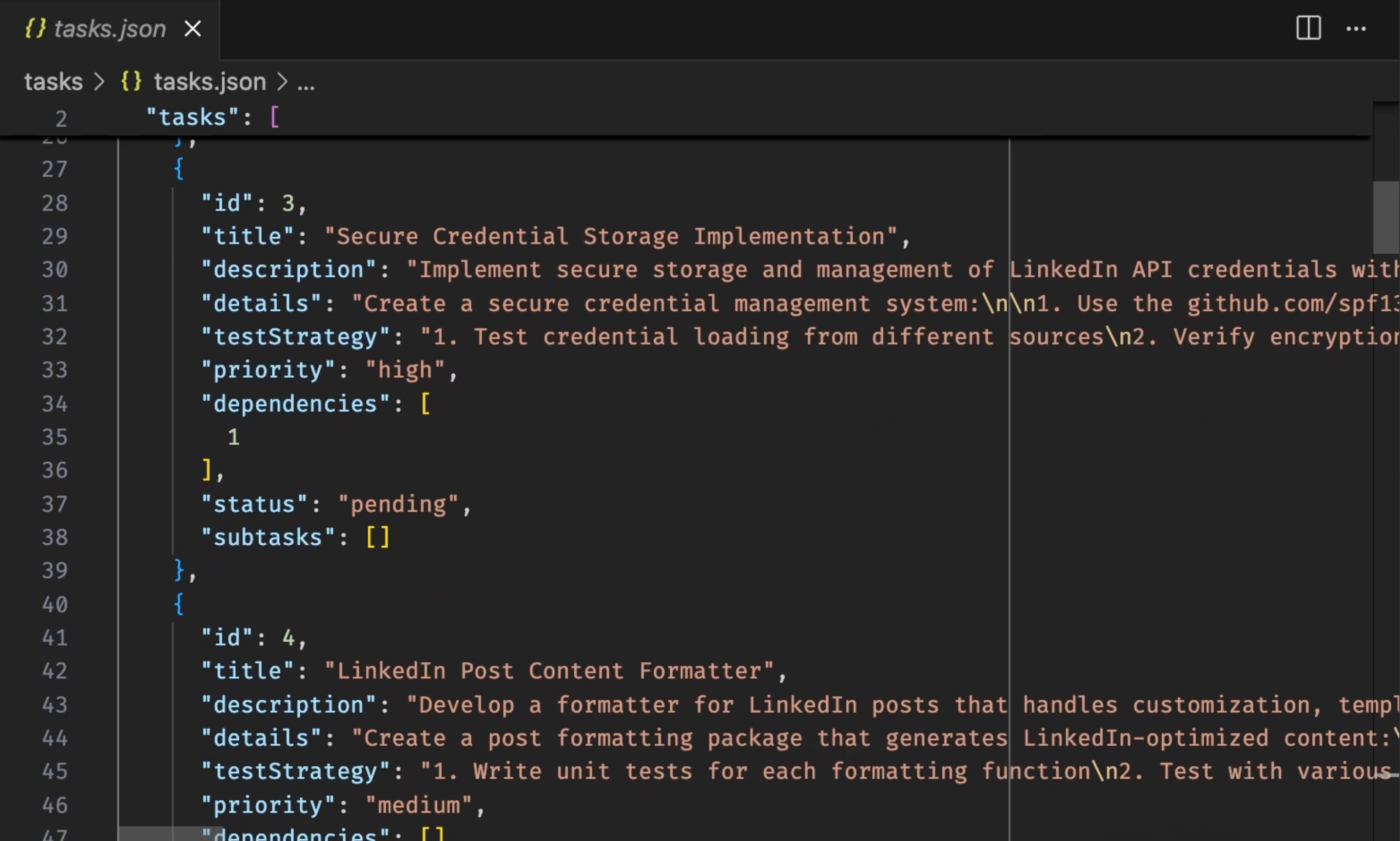This screenshot has width=1400, height=841.
Task: Click the vertical scrollbar thumb
Action: [x=1386, y=218]
